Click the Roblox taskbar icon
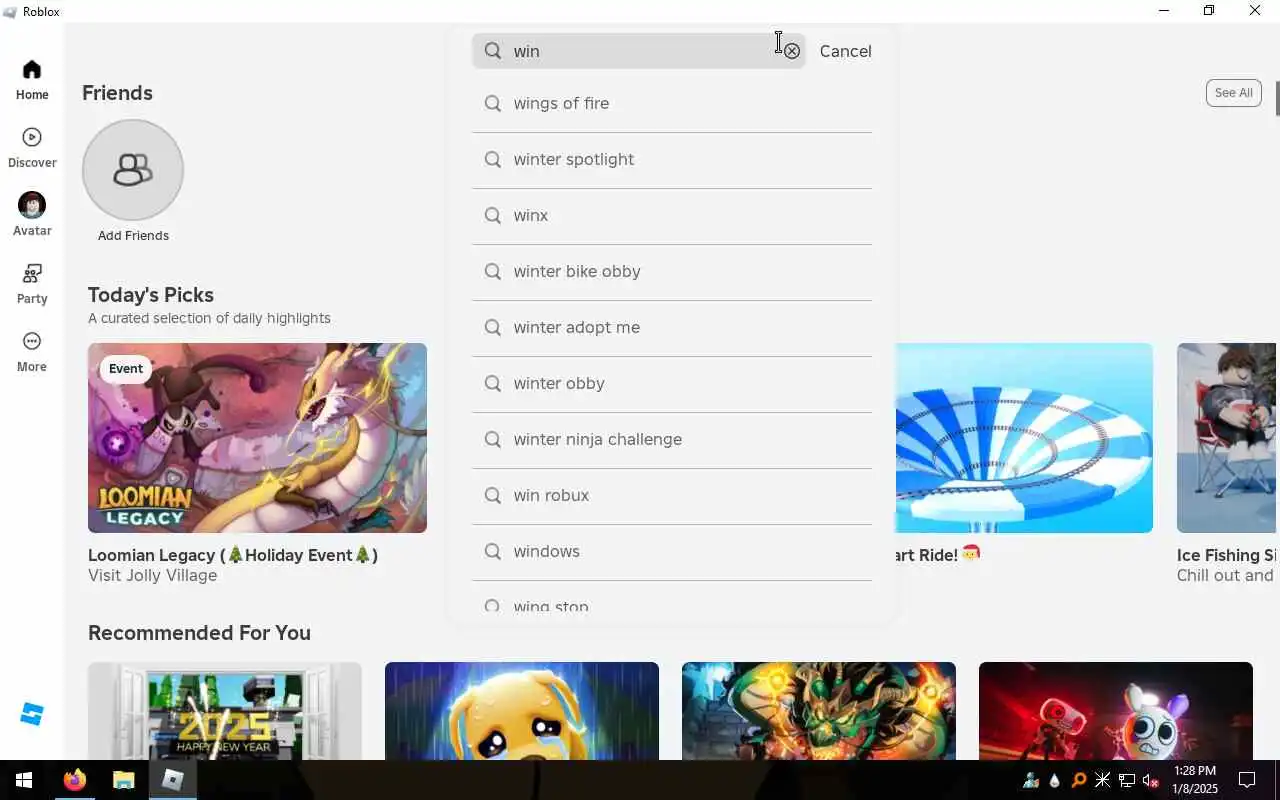 click(x=172, y=780)
